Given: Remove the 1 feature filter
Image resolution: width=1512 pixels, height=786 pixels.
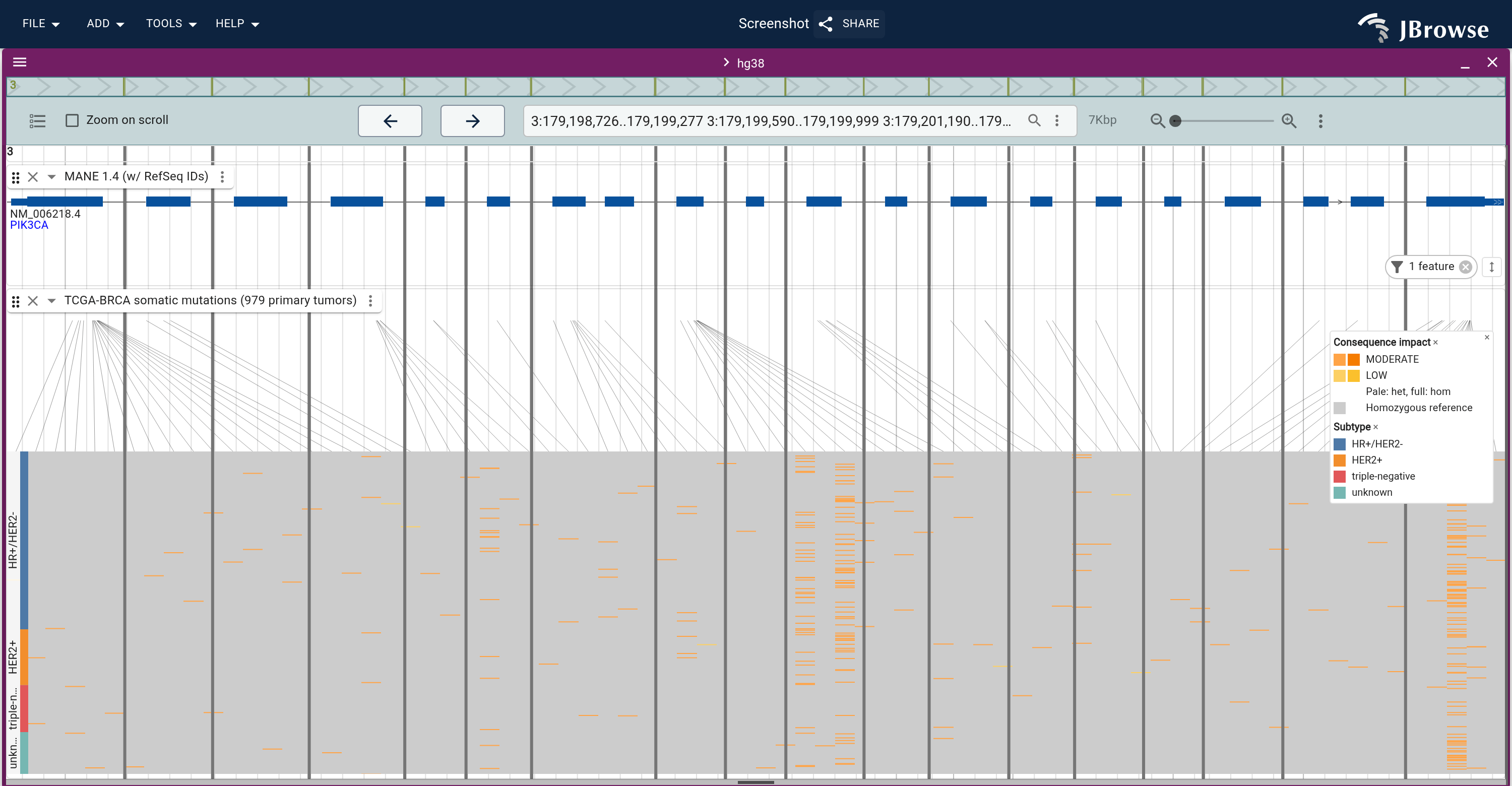Looking at the screenshot, I should pos(1466,267).
